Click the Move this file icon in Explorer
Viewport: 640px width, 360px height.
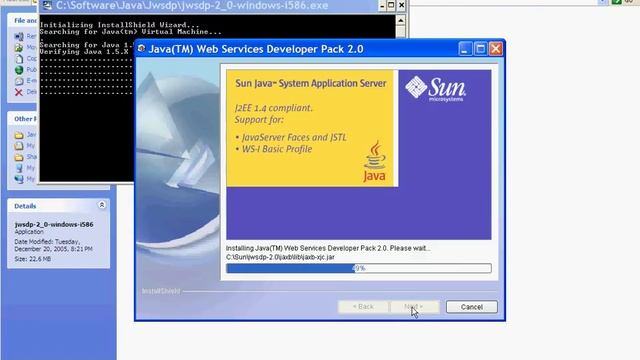coord(19,47)
